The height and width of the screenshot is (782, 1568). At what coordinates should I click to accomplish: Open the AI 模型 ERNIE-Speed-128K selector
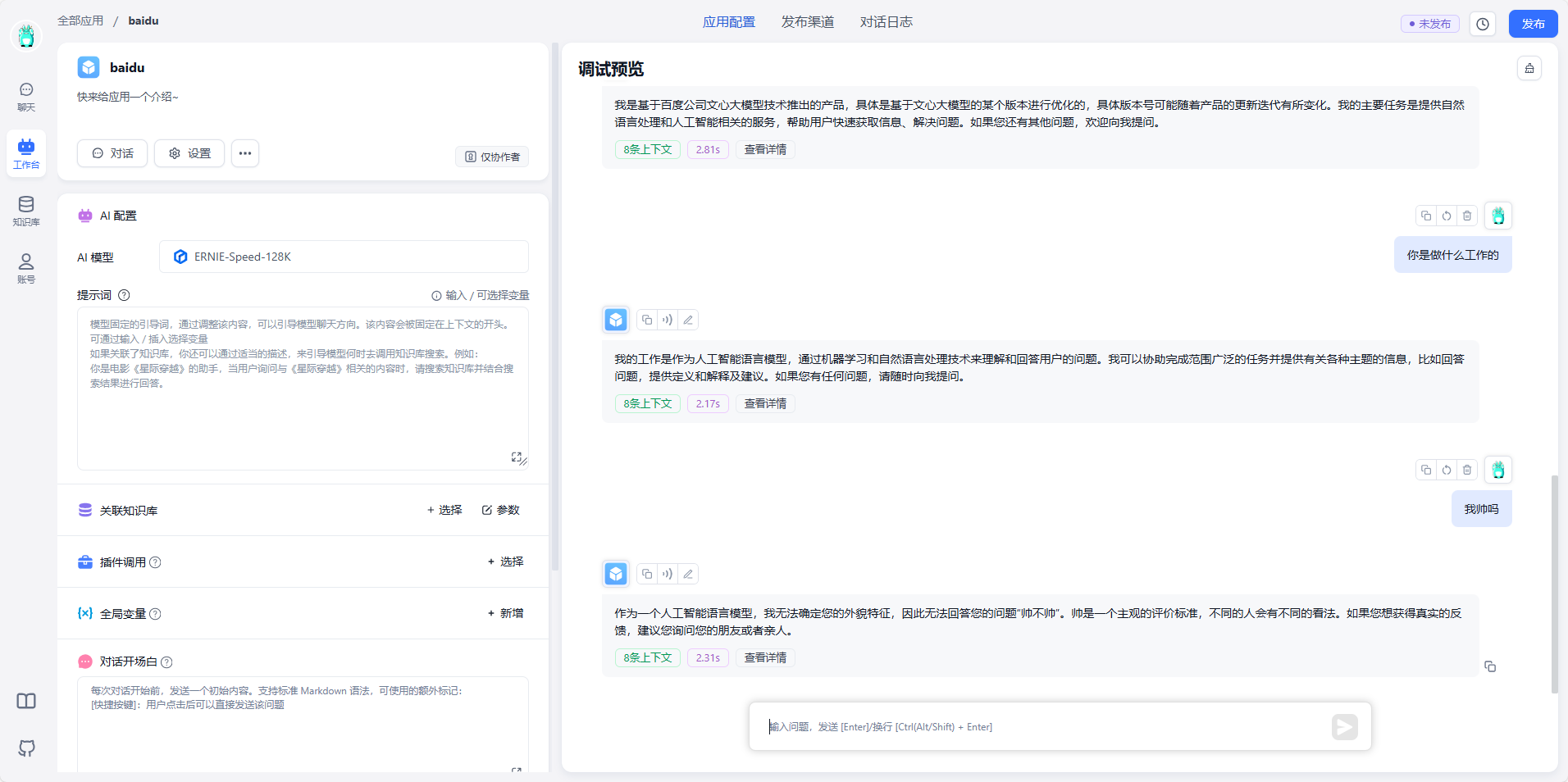point(344,257)
